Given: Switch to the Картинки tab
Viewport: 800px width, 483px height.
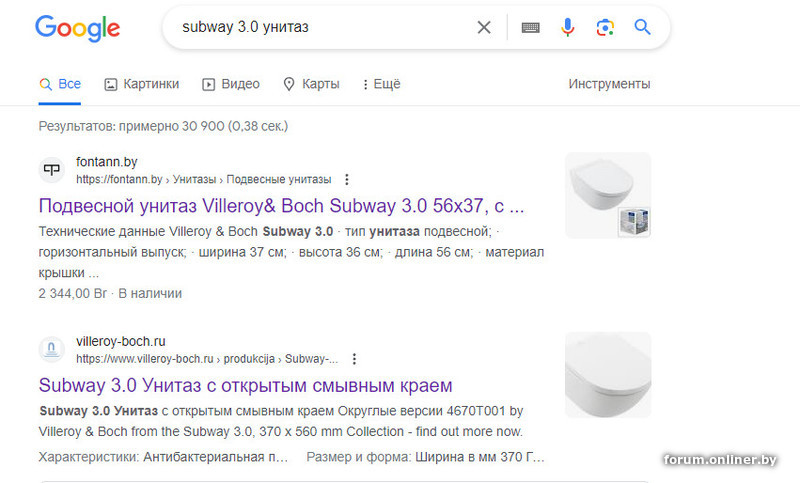Looking at the screenshot, I should pyautogui.click(x=141, y=84).
